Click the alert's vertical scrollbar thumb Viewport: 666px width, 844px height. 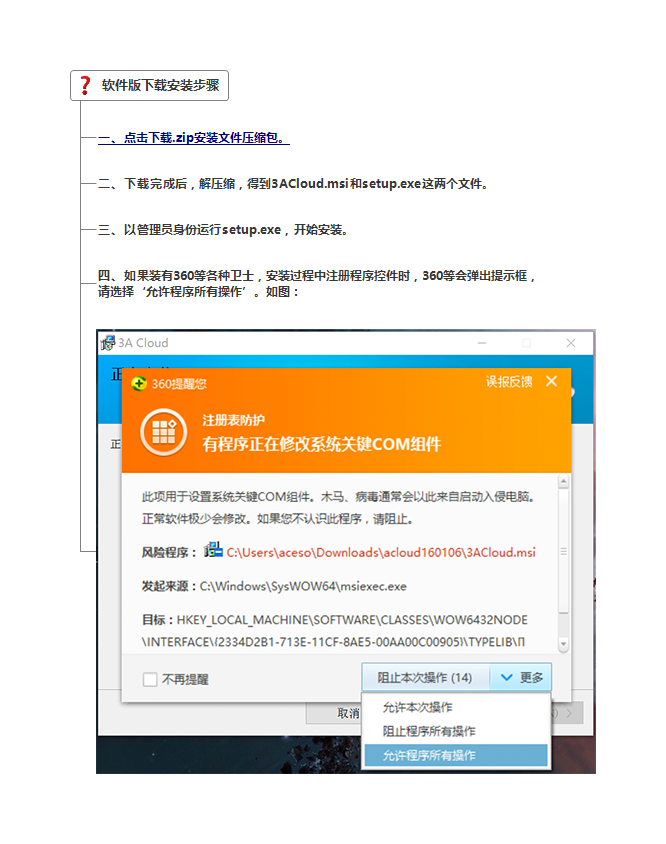coord(563,551)
